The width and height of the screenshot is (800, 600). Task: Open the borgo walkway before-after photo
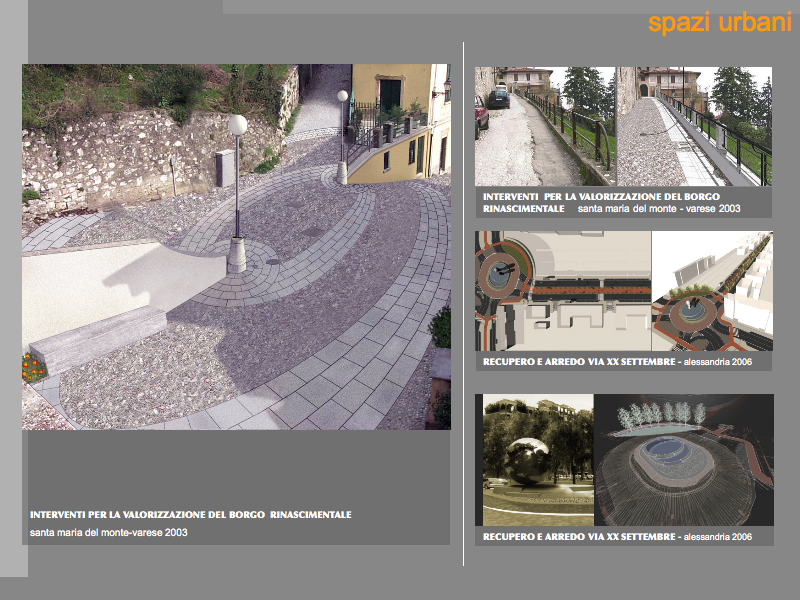623,126
